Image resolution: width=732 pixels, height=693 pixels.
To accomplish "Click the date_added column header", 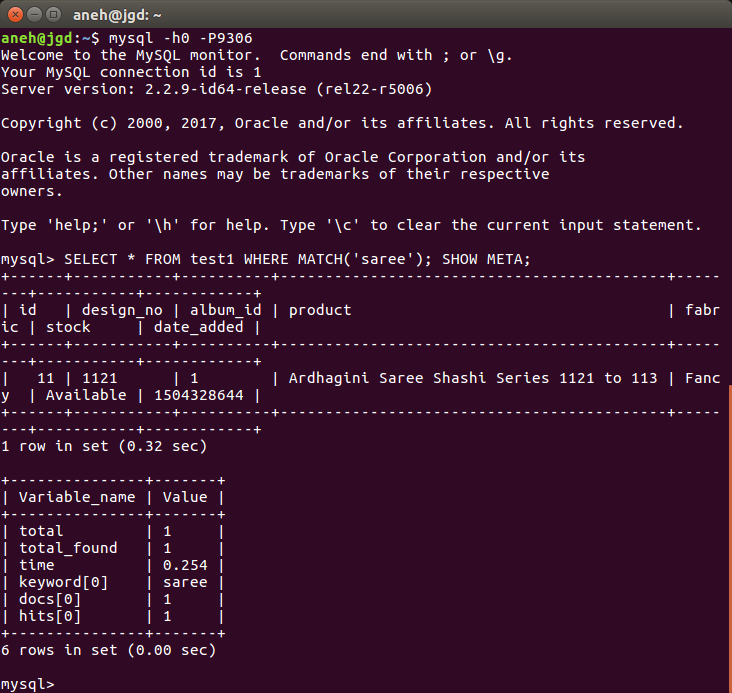I will [x=199, y=327].
